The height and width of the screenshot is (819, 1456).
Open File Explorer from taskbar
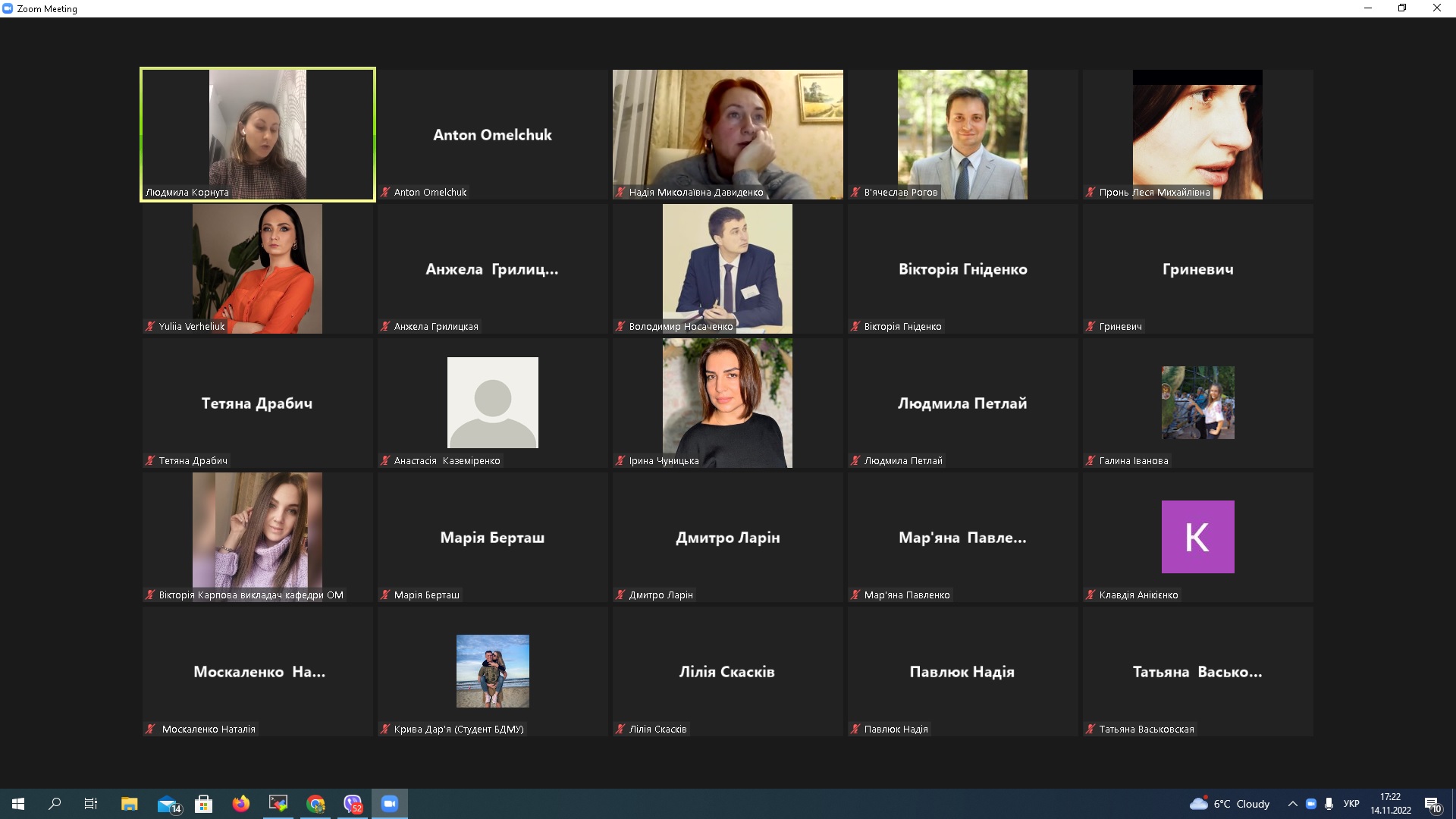click(x=130, y=804)
